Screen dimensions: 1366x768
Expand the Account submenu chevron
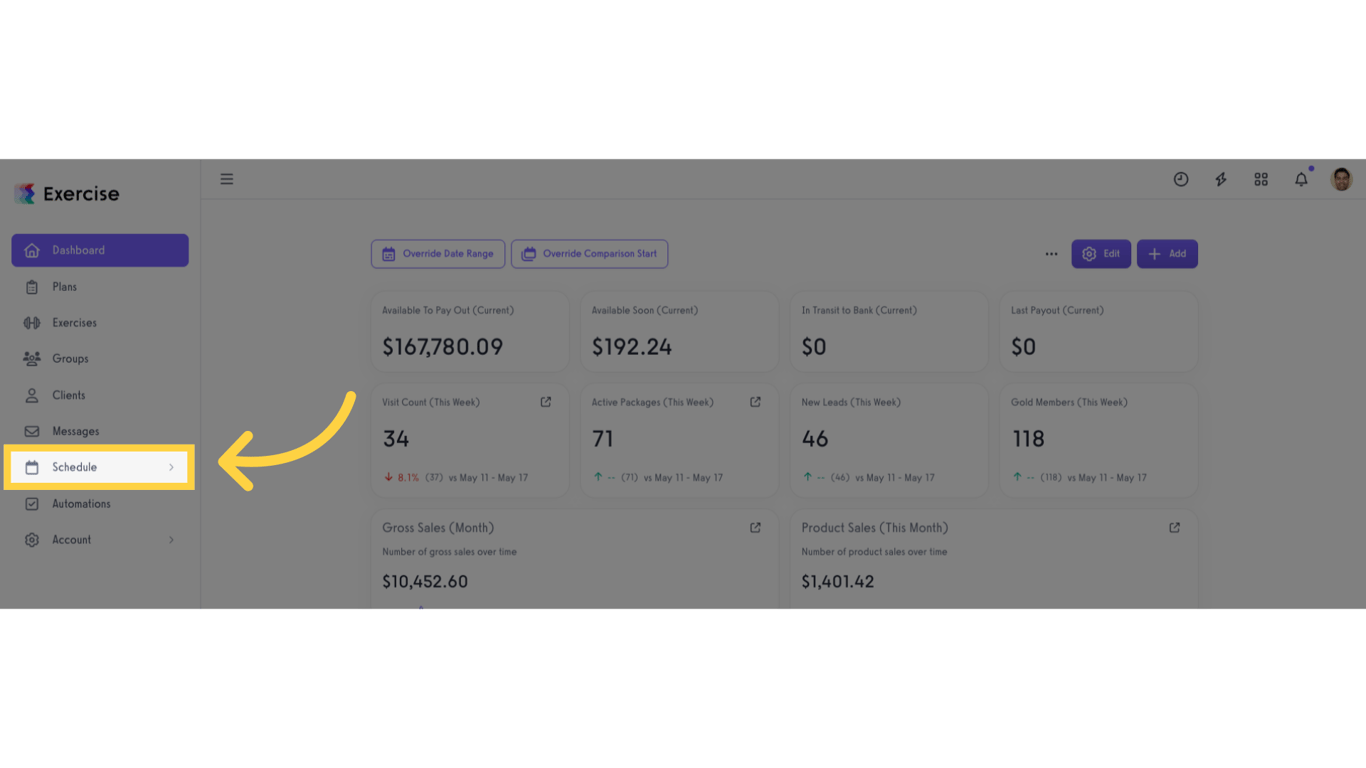coord(171,540)
